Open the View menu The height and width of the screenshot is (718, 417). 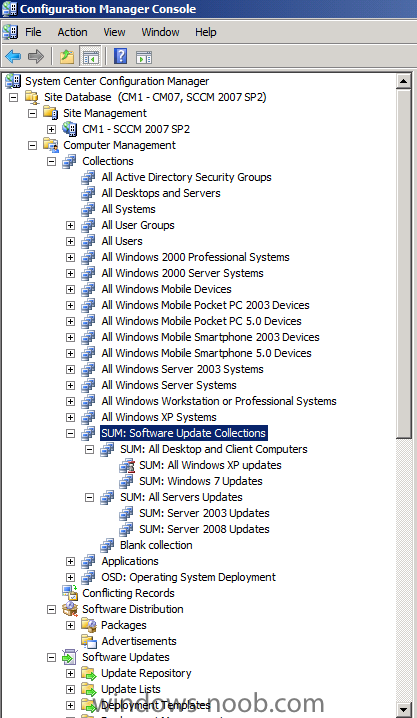pos(114,32)
